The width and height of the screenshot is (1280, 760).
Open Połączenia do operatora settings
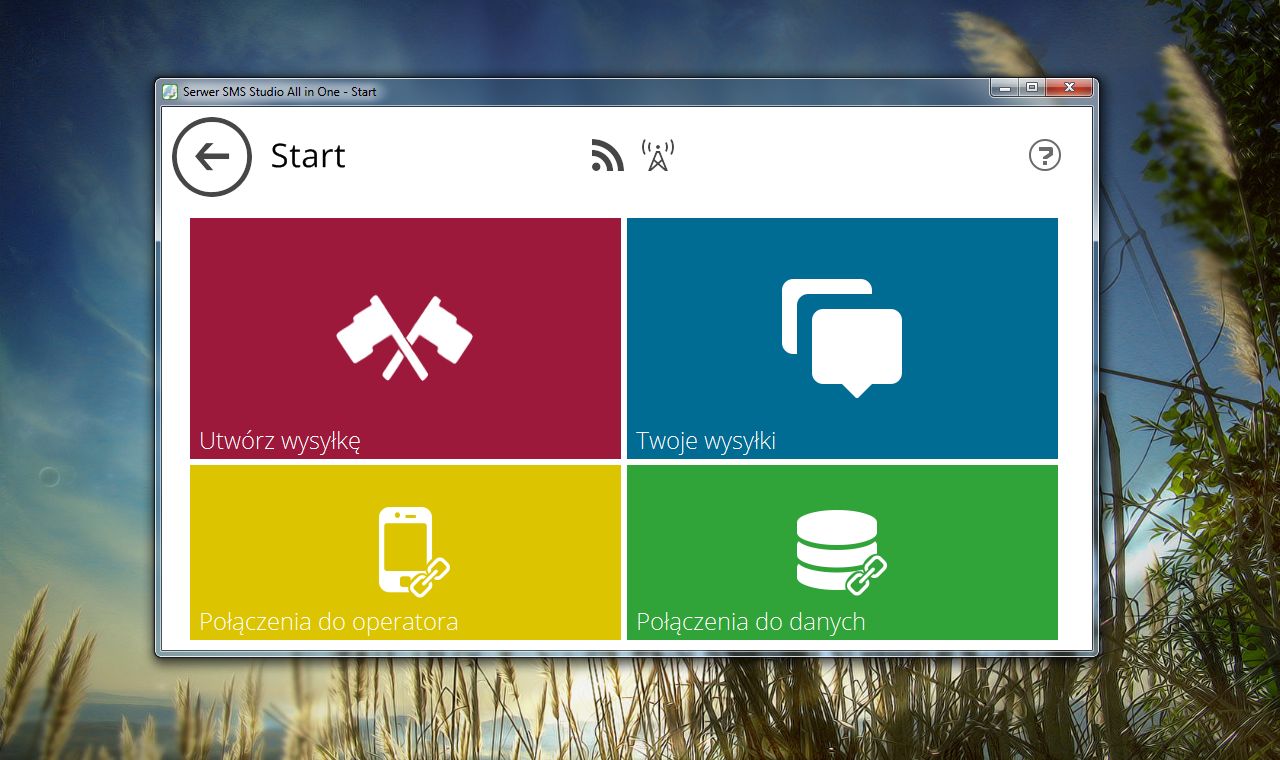404,551
